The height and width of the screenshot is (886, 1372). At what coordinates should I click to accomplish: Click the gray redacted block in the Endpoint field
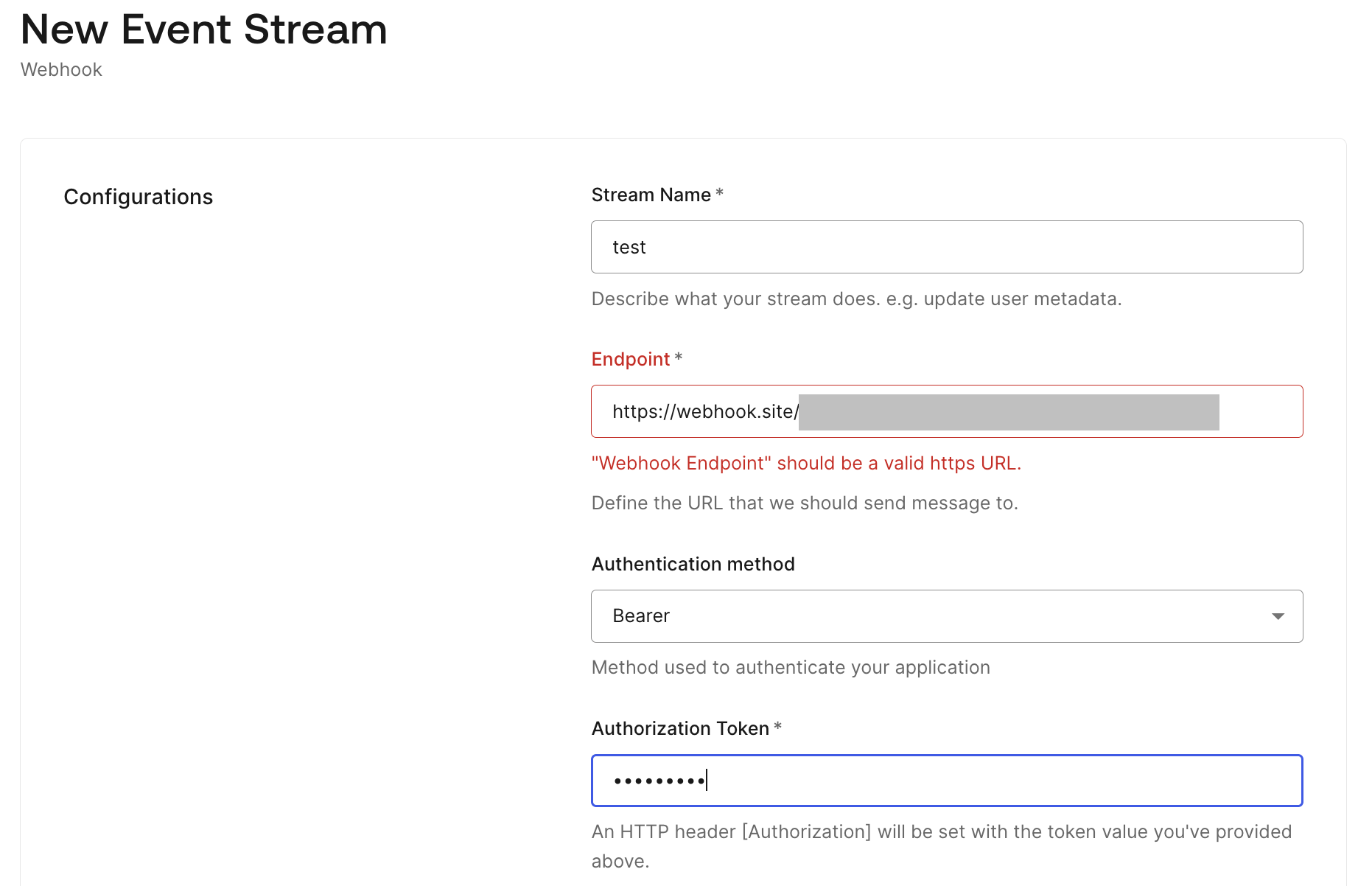(1009, 412)
